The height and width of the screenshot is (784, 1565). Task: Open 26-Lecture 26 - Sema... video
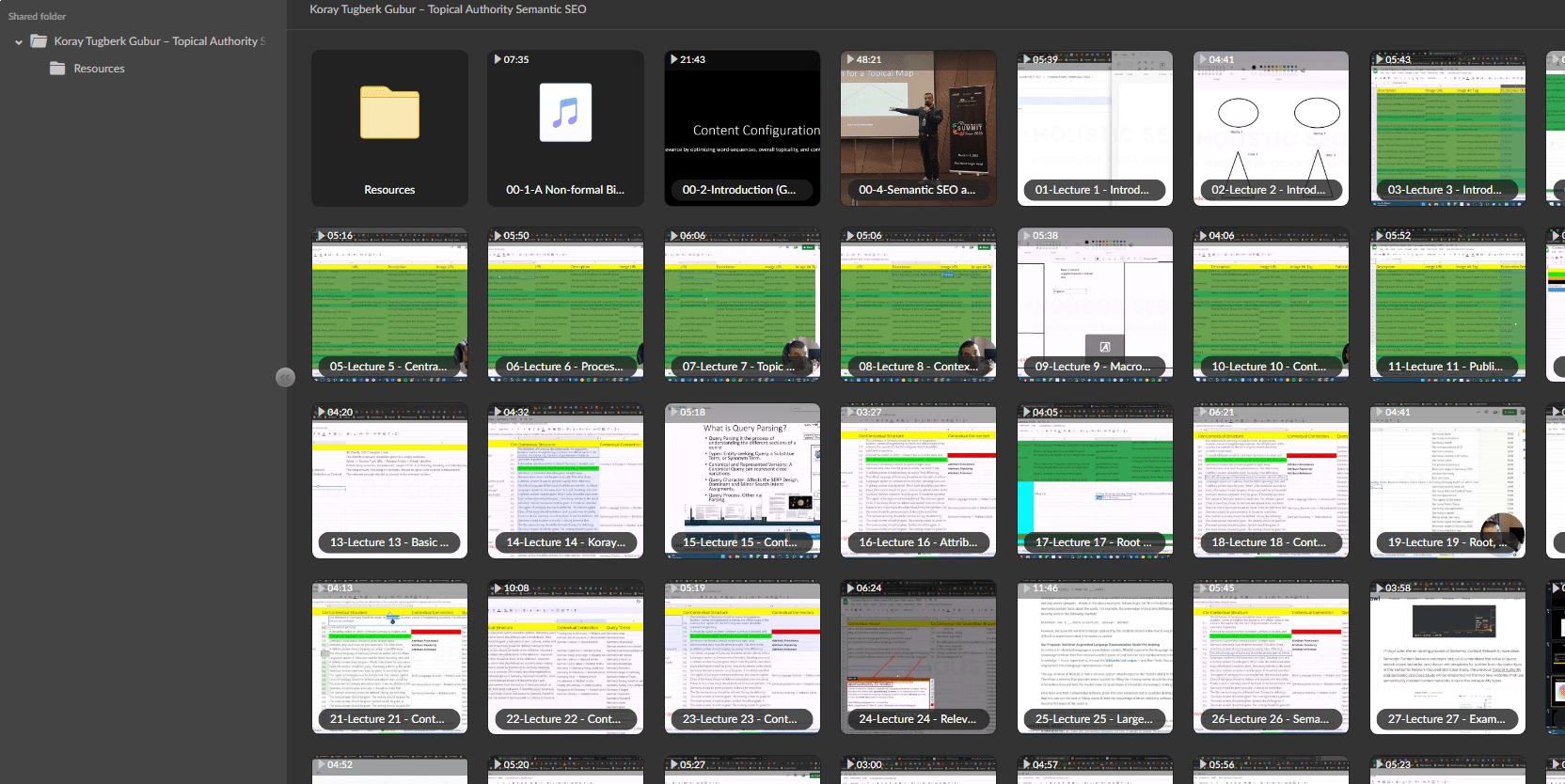(1271, 657)
